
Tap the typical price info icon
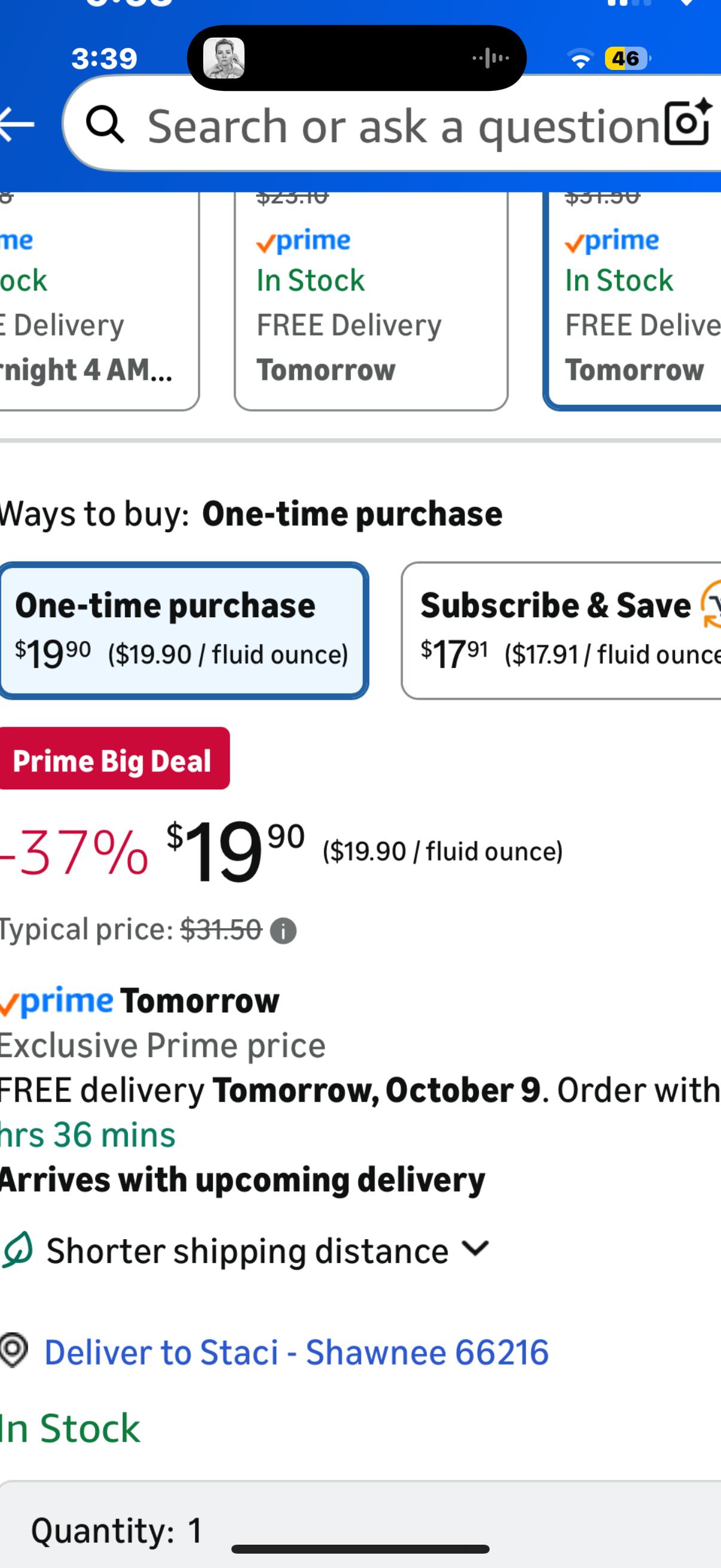pyautogui.click(x=283, y=931)
